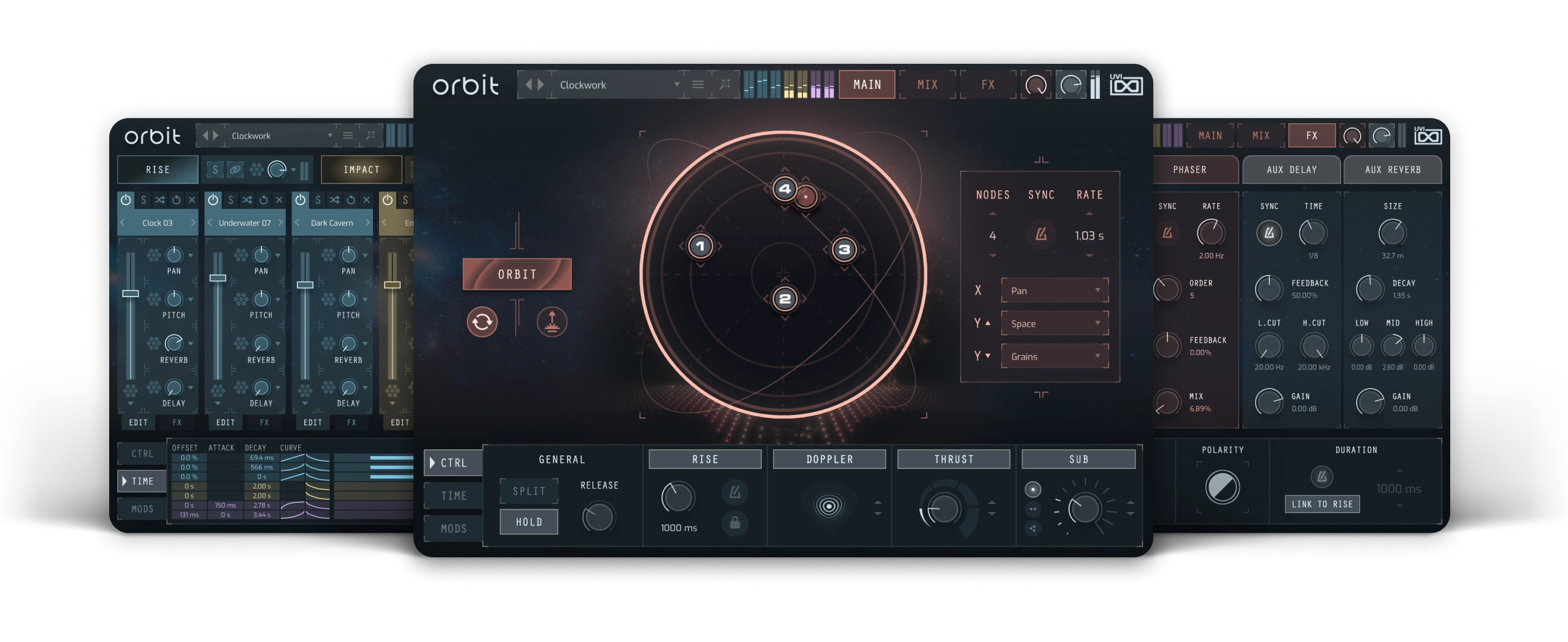Click the circular loop icon below ORBIT
This screenshot has width=1568, height=642.
[482, 322]
